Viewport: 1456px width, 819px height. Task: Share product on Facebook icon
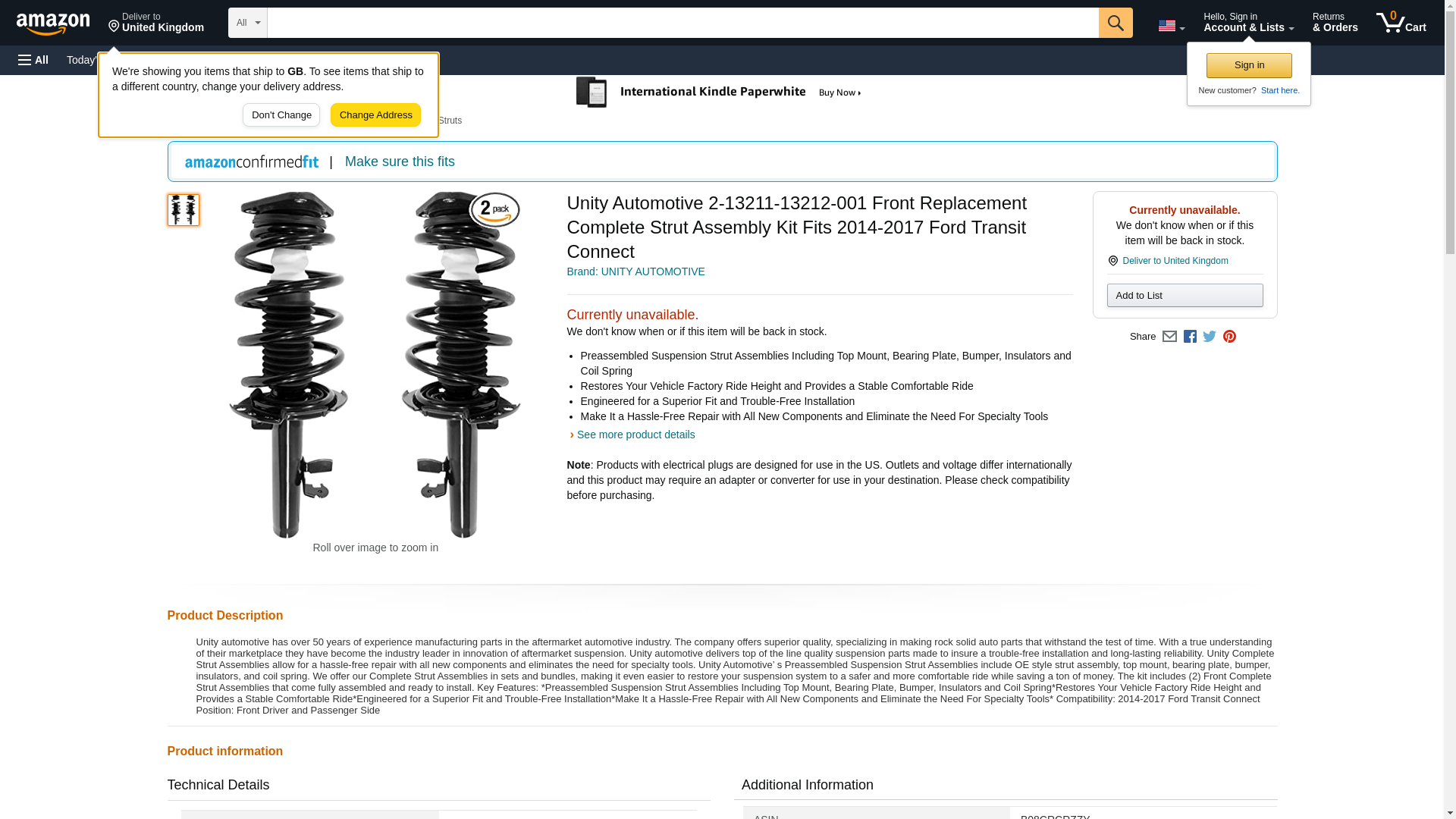tap(1189, 337)
